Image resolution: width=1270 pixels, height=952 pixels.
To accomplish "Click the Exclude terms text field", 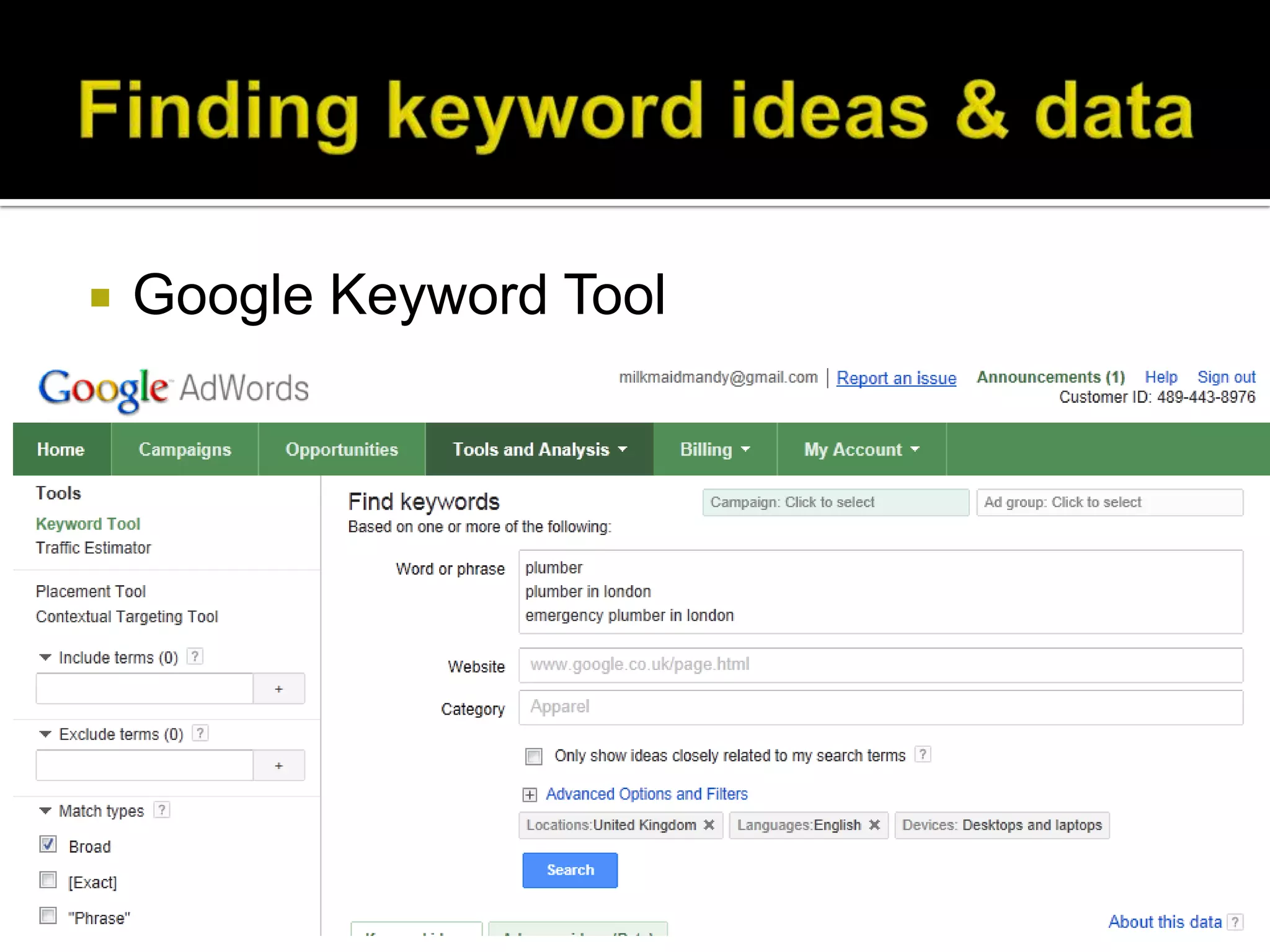I will point(144,765).
